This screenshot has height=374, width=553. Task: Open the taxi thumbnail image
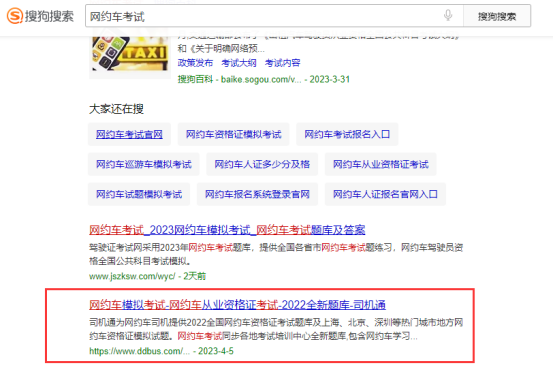tap(130, 53)
